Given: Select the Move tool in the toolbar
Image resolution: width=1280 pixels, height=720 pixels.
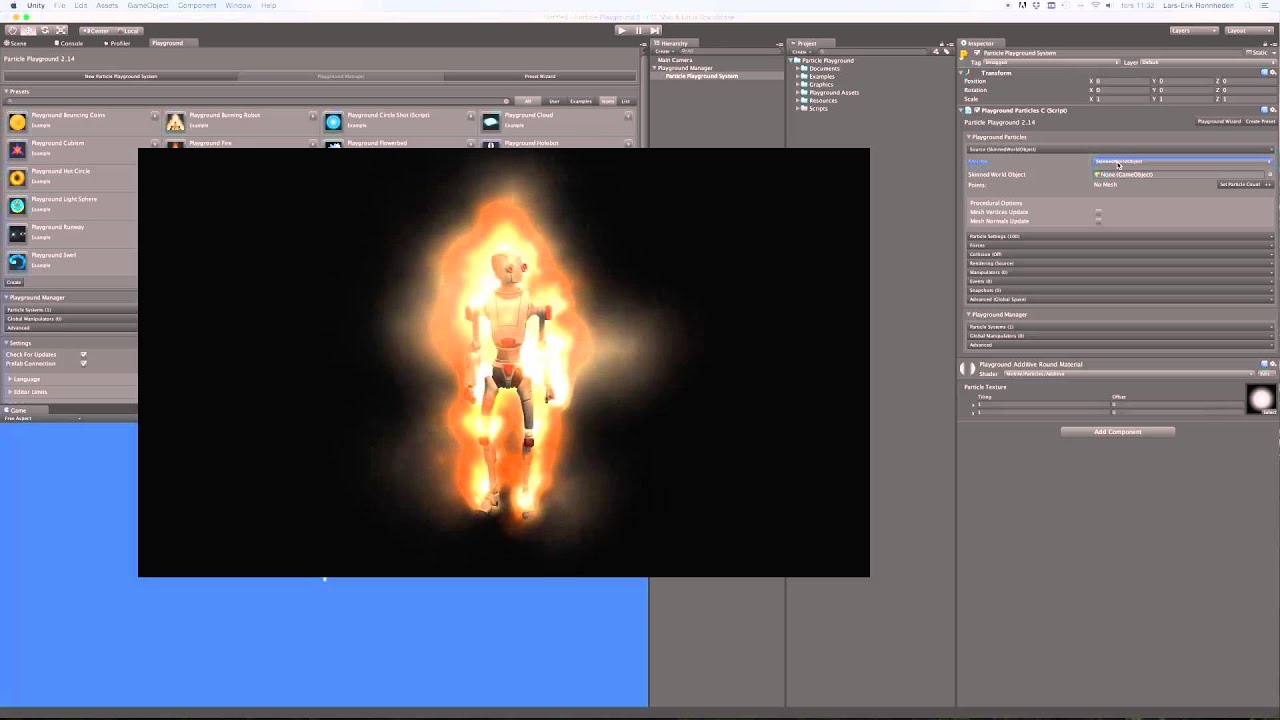Looking at the screenshot, I should 29,30.
